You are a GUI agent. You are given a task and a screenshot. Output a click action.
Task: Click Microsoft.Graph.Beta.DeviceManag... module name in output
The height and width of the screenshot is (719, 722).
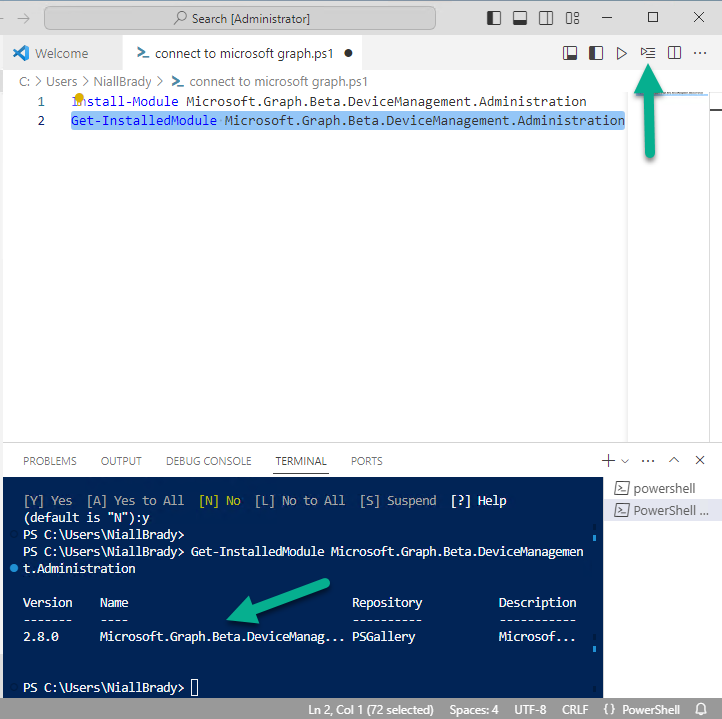pos(222,637)
